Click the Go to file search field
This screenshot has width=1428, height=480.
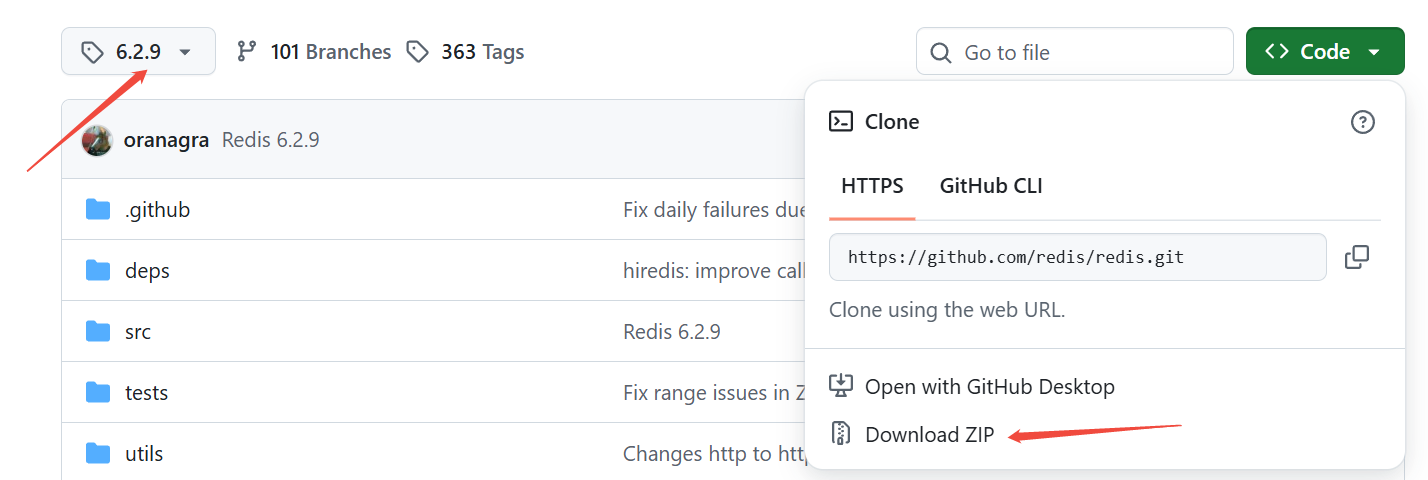pyautogui.click(x=1075, y=52)
